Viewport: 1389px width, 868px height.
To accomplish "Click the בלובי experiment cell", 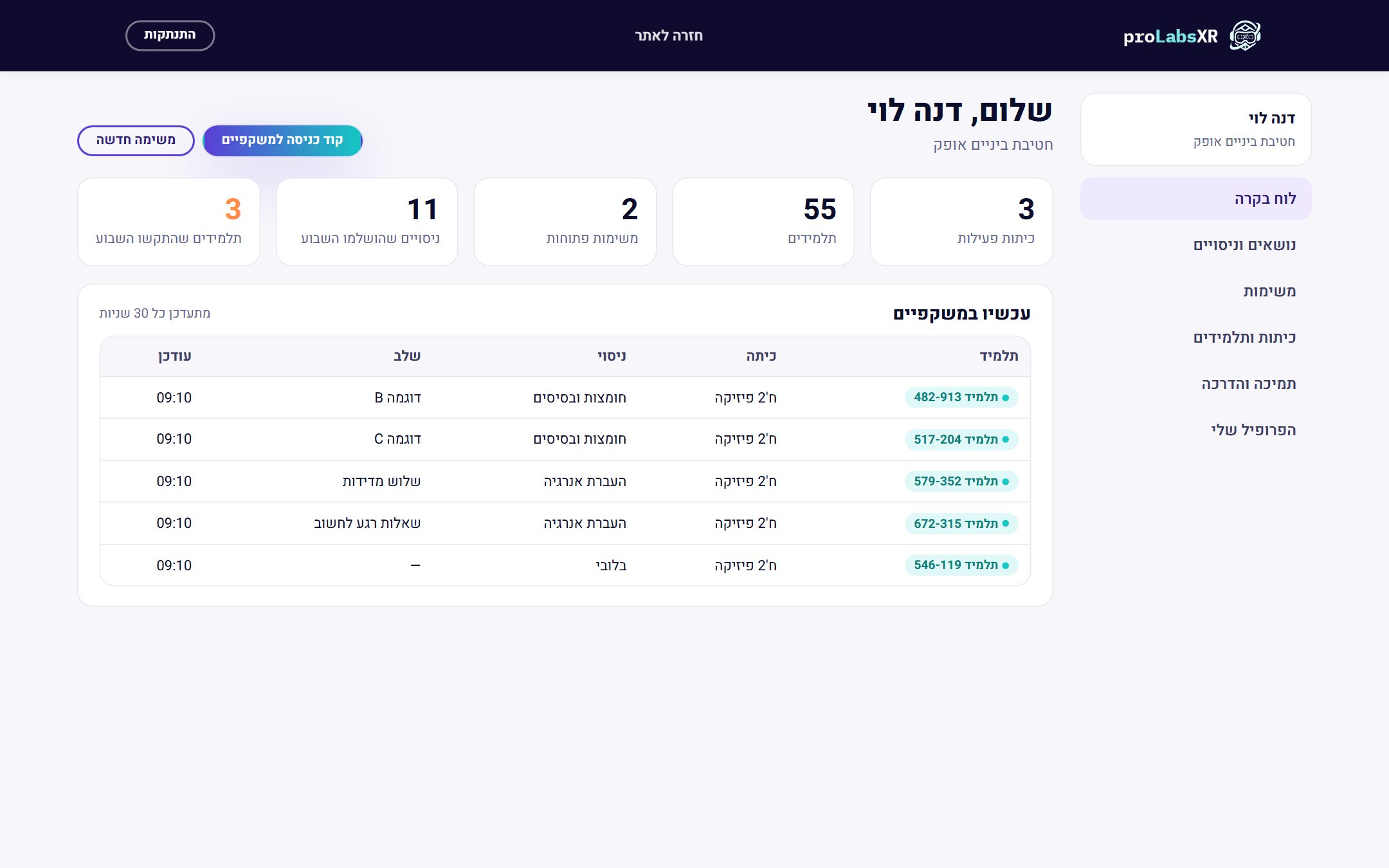I will [611, 566].
